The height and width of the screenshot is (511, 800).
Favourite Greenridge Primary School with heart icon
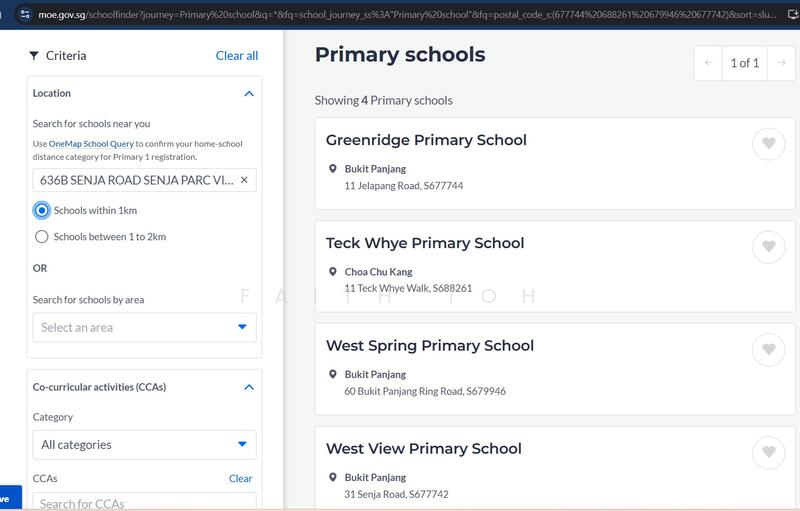(768, 144)
